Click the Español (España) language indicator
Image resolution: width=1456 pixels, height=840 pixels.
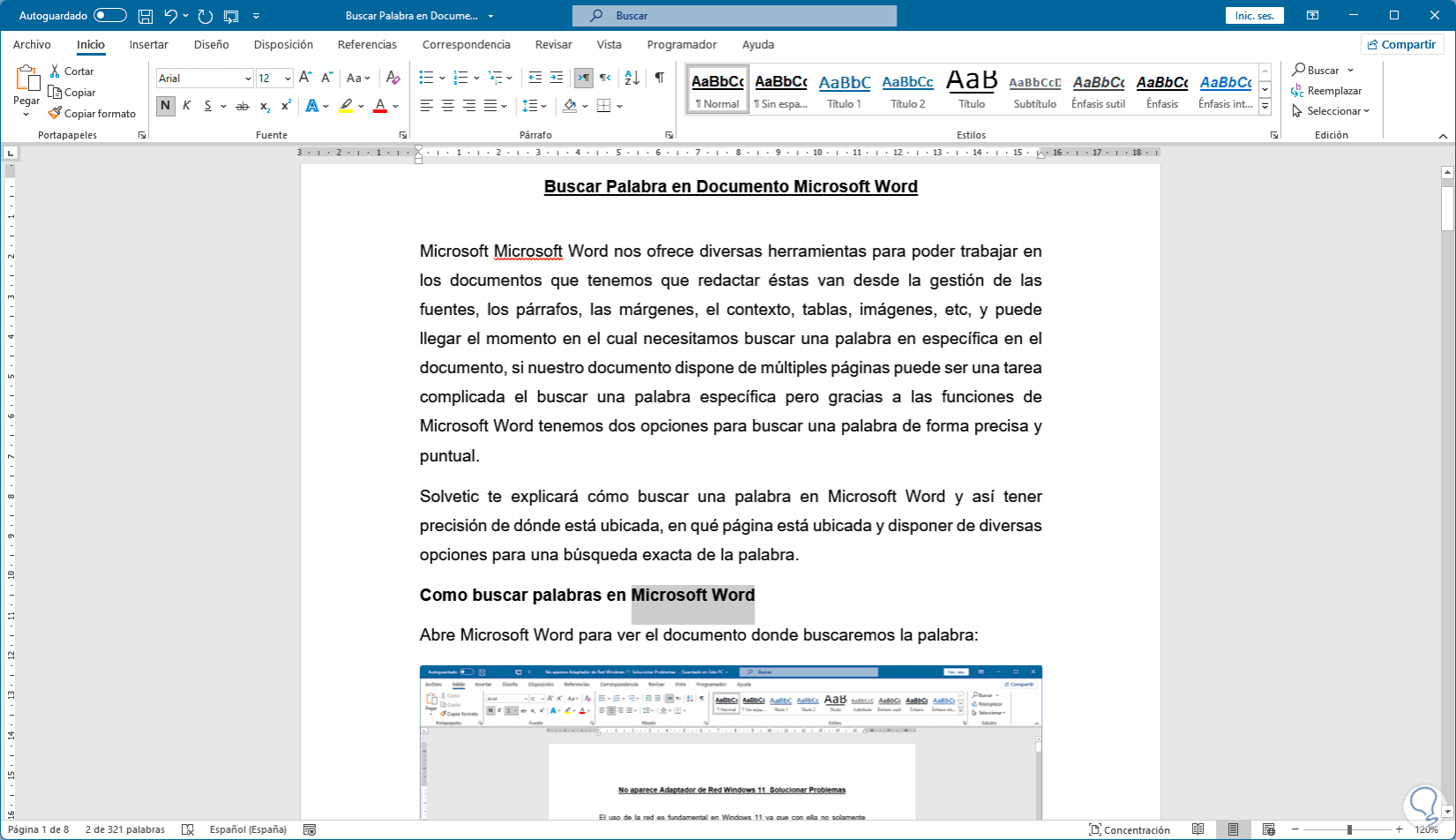click(x=248, y=829)
